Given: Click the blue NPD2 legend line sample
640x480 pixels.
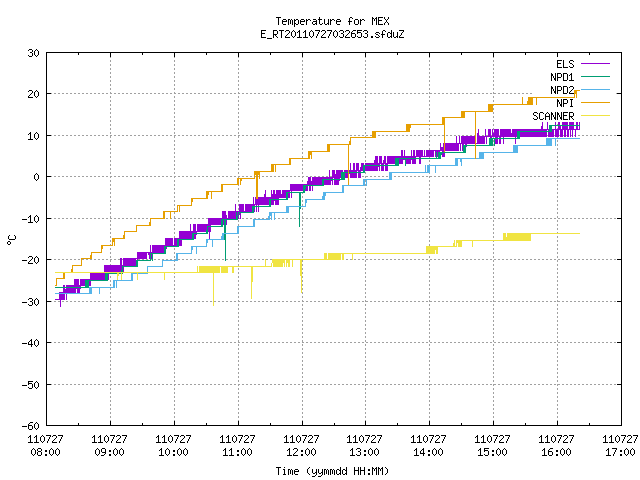Looking at the screenshot, I should [x=595, y=89].
